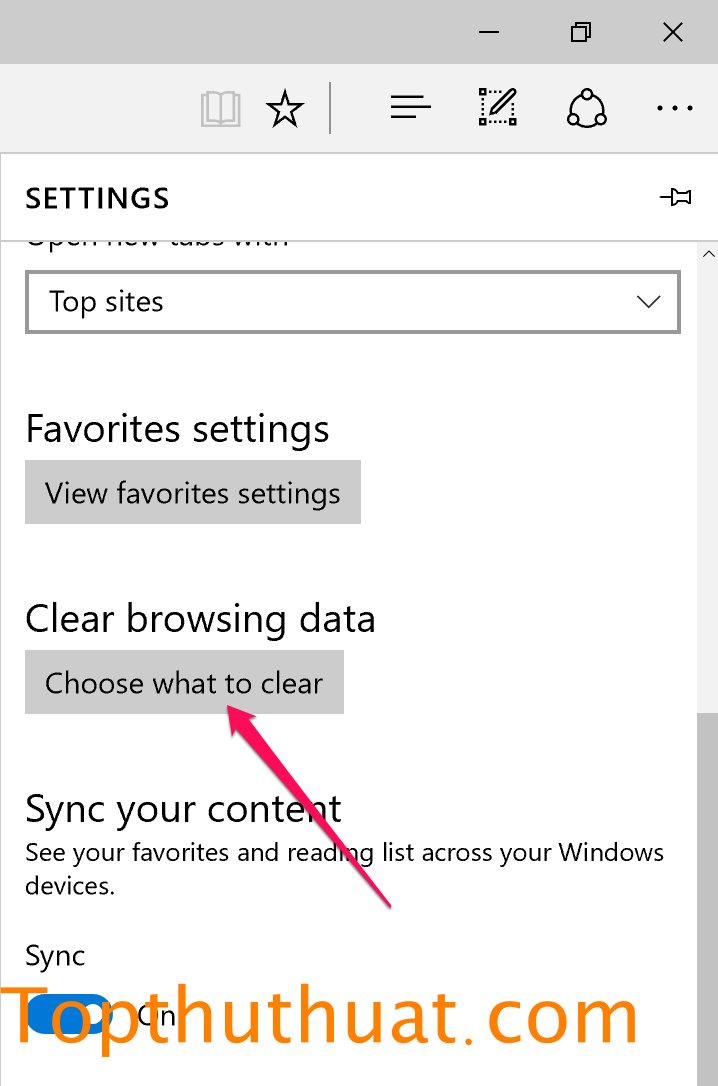Turn off the Sync toggle switch

point(68,1015)
